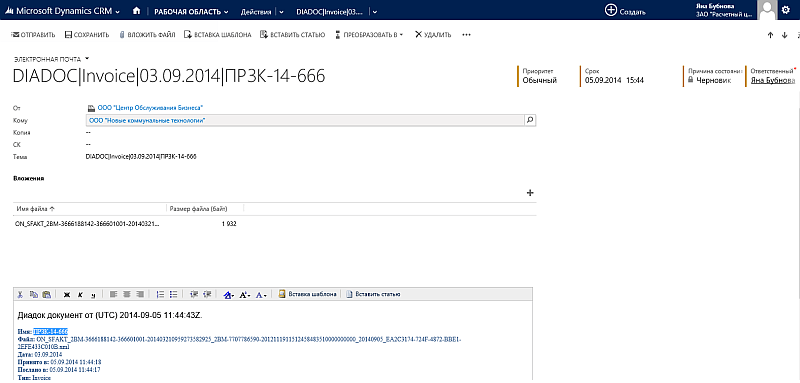
Task: Open the Microsoft Dynamics CRM menu
Action: [61, 11]
